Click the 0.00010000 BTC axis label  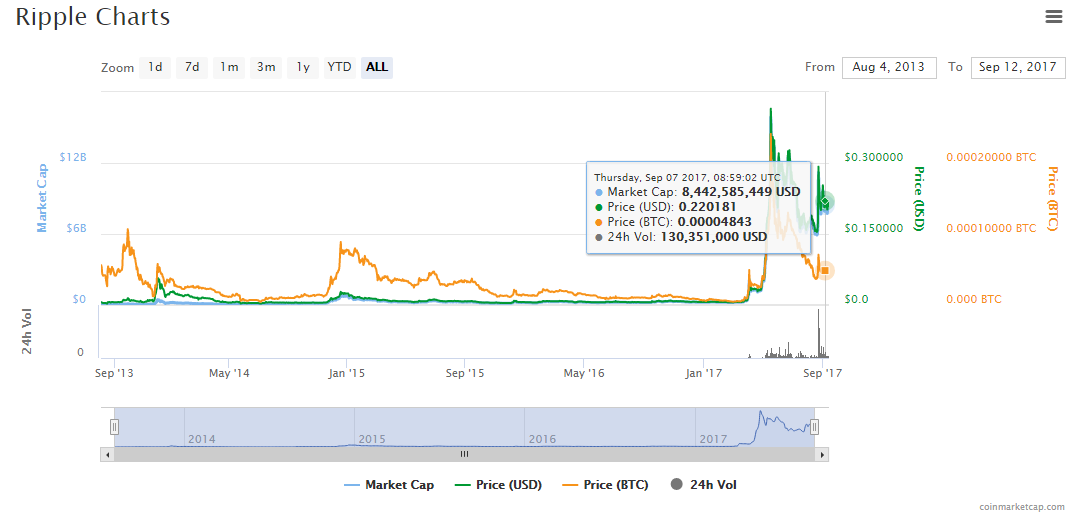coord(991,228)
